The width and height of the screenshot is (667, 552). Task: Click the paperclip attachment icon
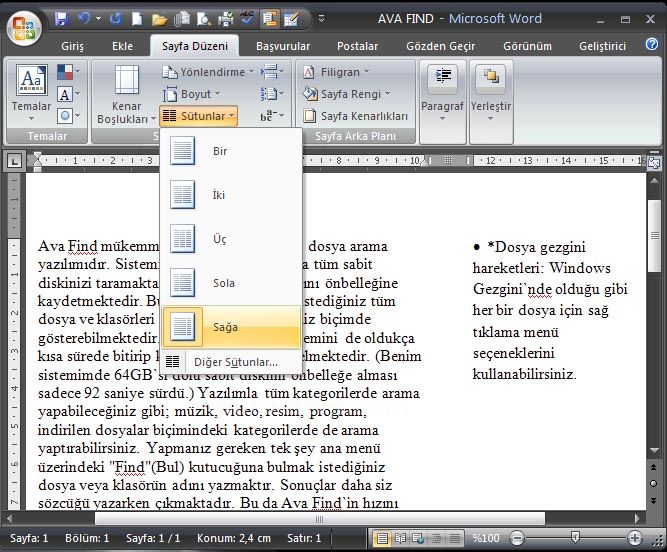pyautogui.click(x=182, y=19)
